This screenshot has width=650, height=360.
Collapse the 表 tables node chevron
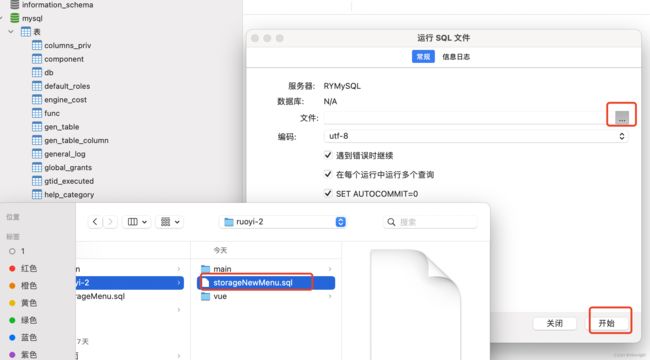click(x=11, y=32)
